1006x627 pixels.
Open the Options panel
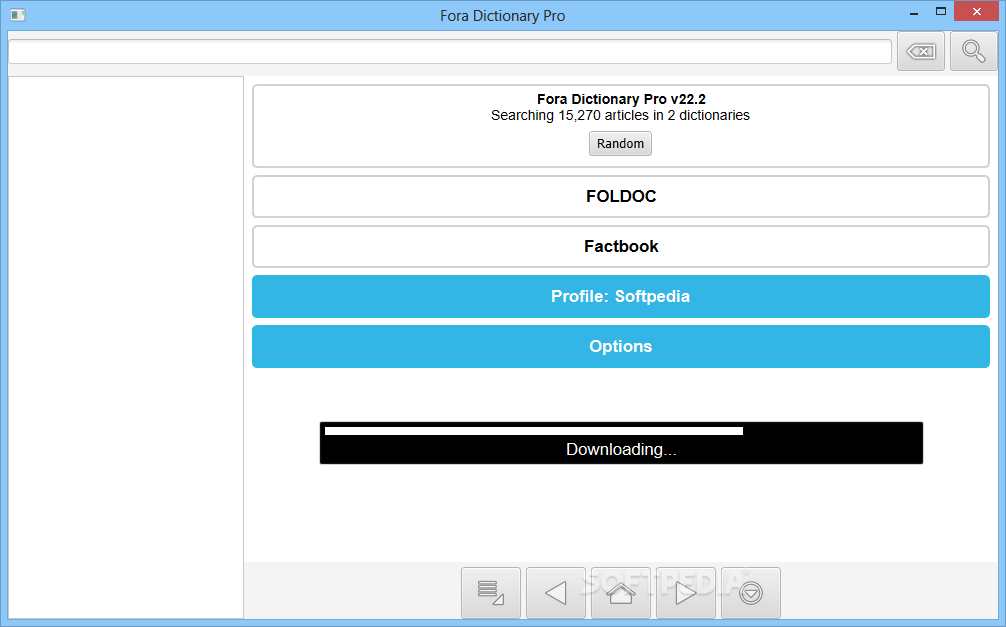[620, 347]
